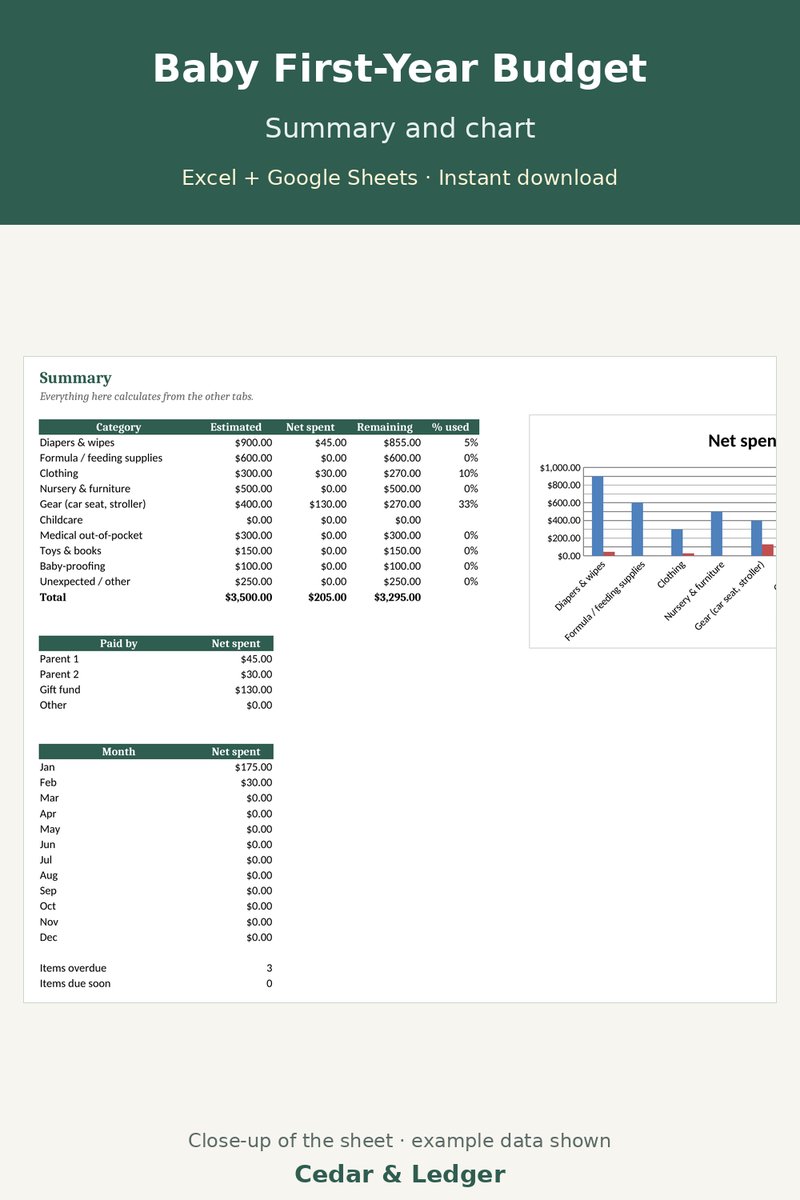Click the "$855.00" remaining cell
The width and height of the screenshot is (800, 1200).
coord(402,442)
